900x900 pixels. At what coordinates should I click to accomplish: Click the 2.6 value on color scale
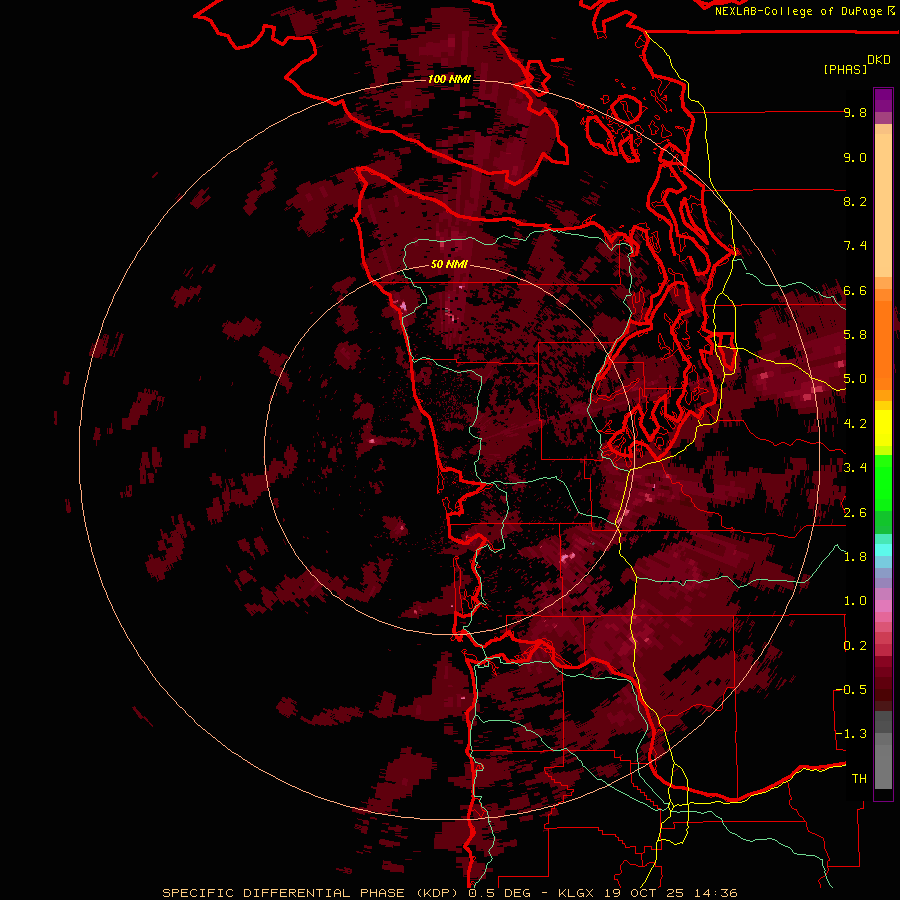tap(855, 513)
